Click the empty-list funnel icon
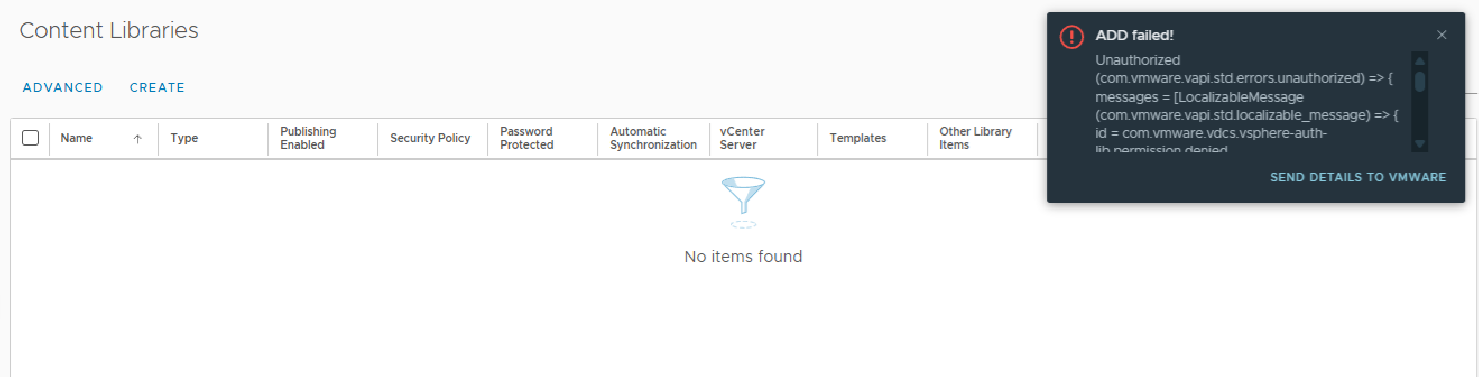The height and width of the screenshot is (377, 1479). pyautogui.click(x=743, y=202)
